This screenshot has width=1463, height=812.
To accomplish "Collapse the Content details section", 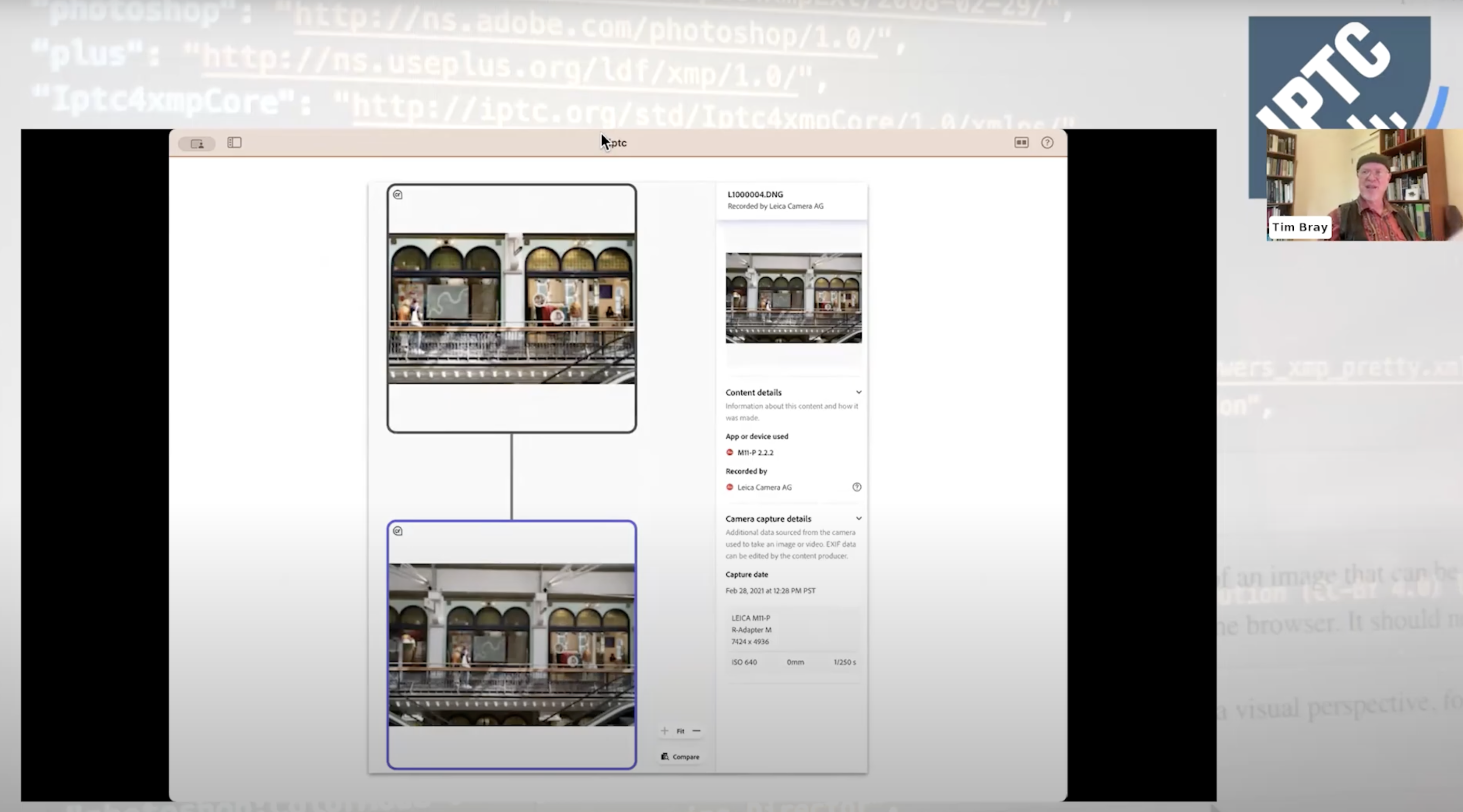I will tap(858, 393).
